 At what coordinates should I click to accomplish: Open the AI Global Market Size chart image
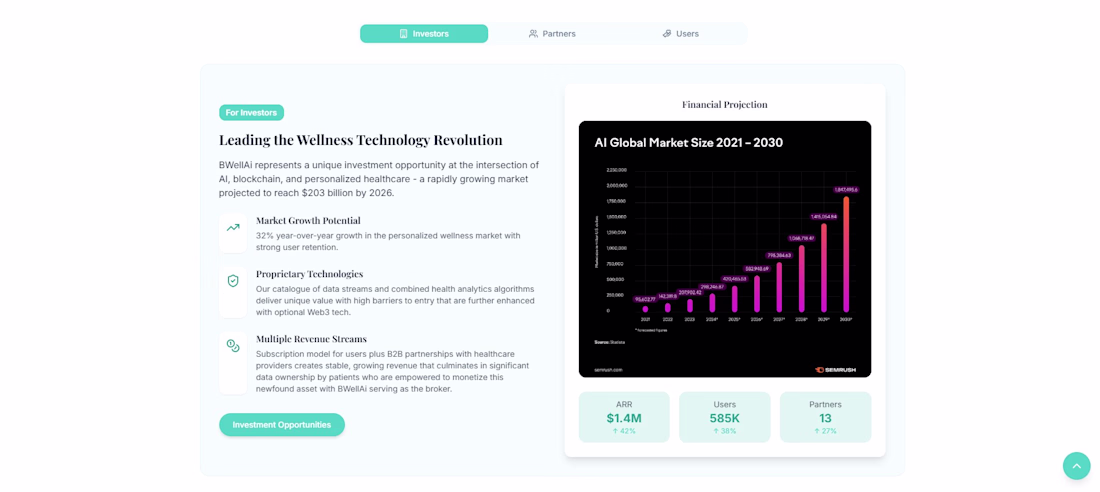pyautogui.click(x=725, y=249)
